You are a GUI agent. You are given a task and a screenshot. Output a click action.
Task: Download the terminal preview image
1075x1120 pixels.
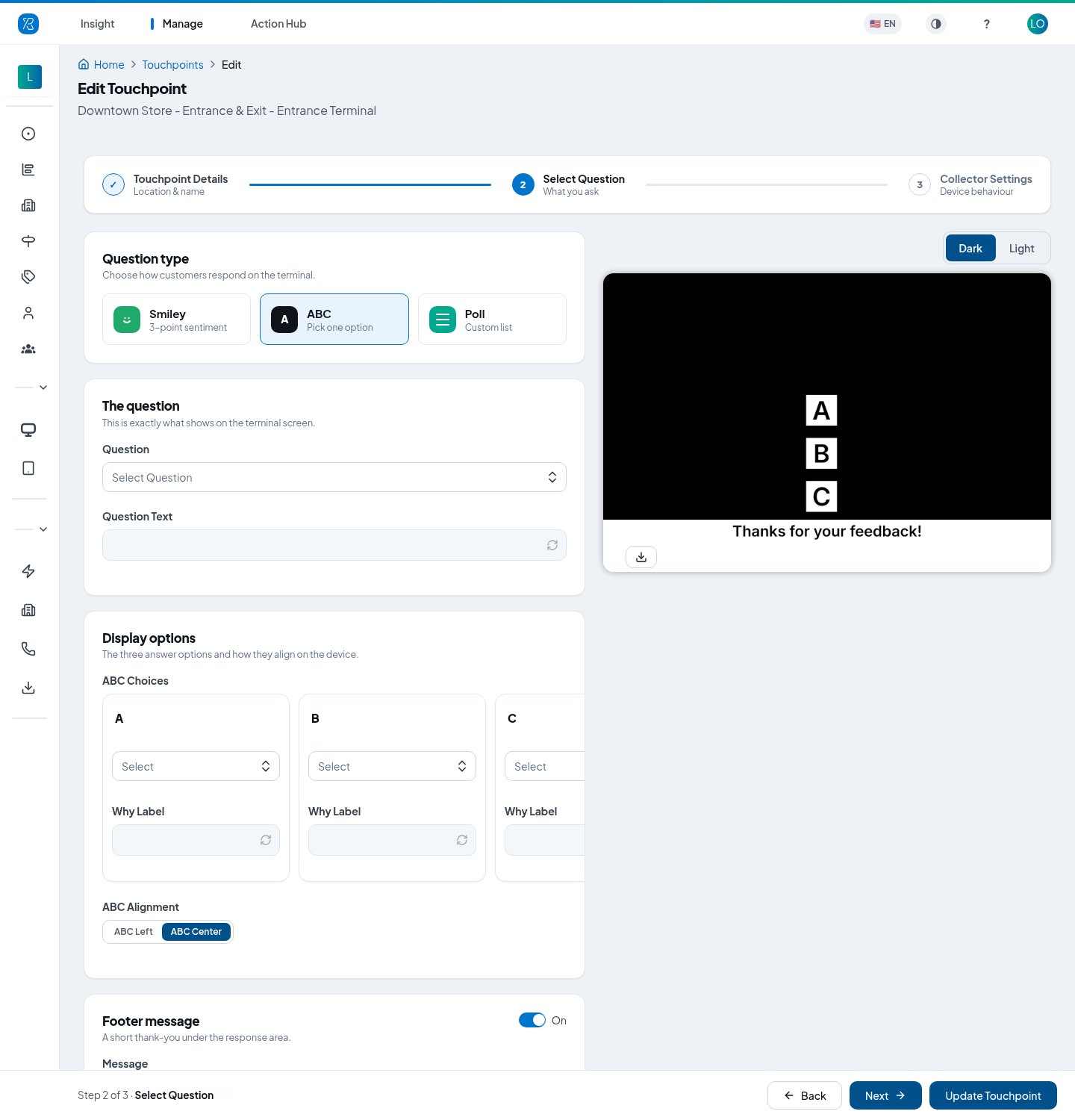641,557
